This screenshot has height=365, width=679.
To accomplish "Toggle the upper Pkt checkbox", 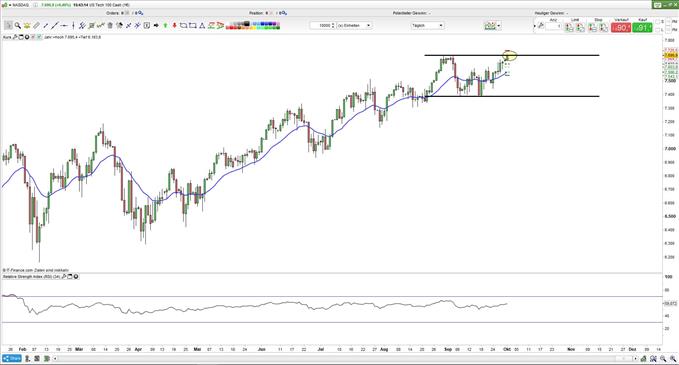I will click(x=668, y=21).
